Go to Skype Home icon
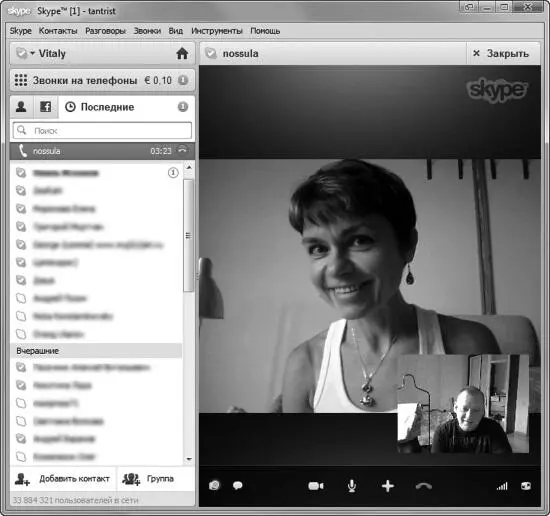The height and width of the screenshot is (516, 550). click(x=182, y=53)
